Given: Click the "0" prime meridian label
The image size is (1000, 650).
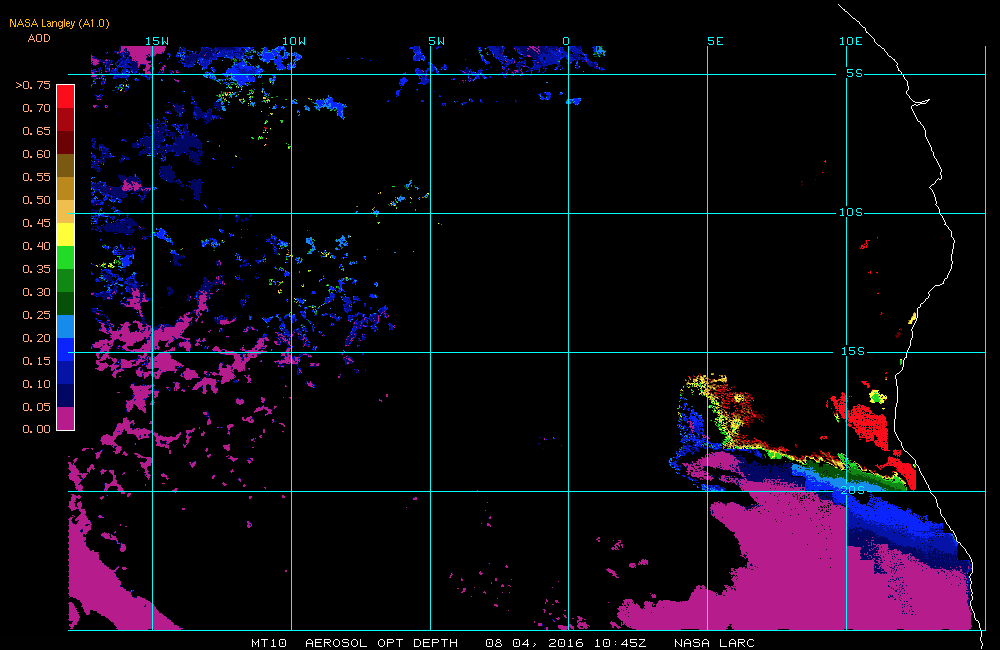Looking at the screenshot, I should point(566,41).
